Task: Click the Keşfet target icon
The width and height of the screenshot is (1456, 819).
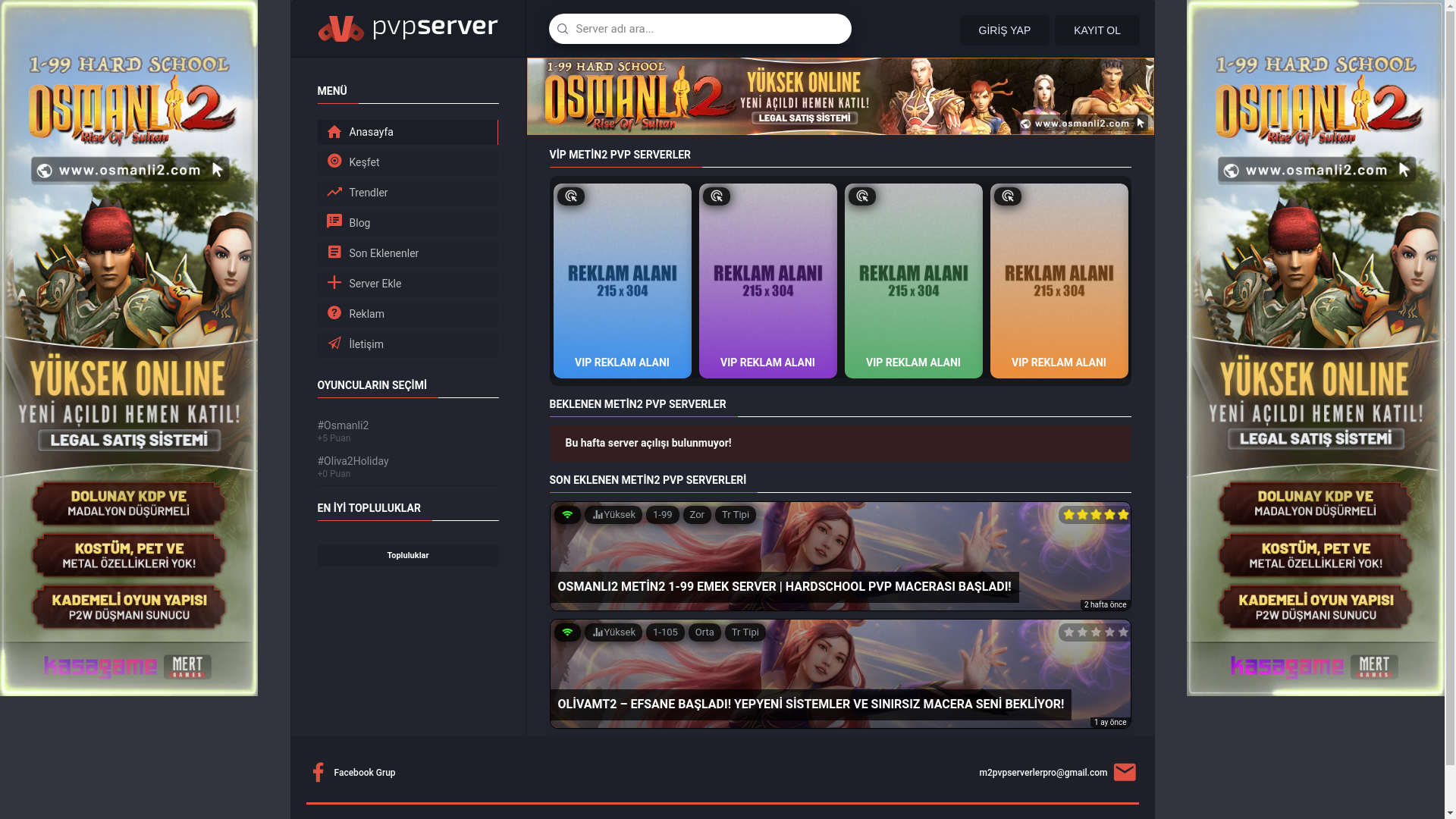Action: tap(334, 161)
